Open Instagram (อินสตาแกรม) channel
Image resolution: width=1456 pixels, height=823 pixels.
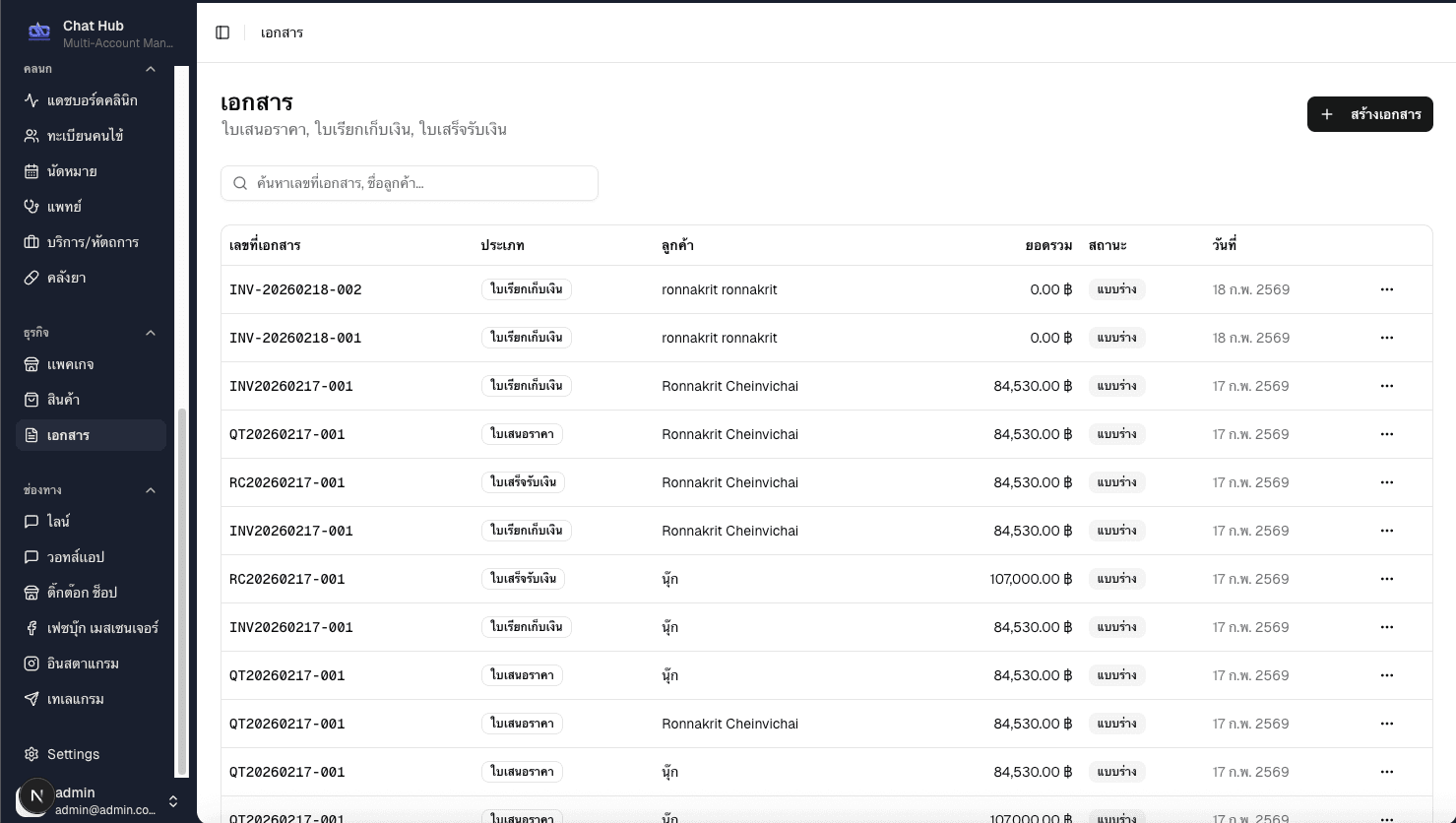point(83,664)
